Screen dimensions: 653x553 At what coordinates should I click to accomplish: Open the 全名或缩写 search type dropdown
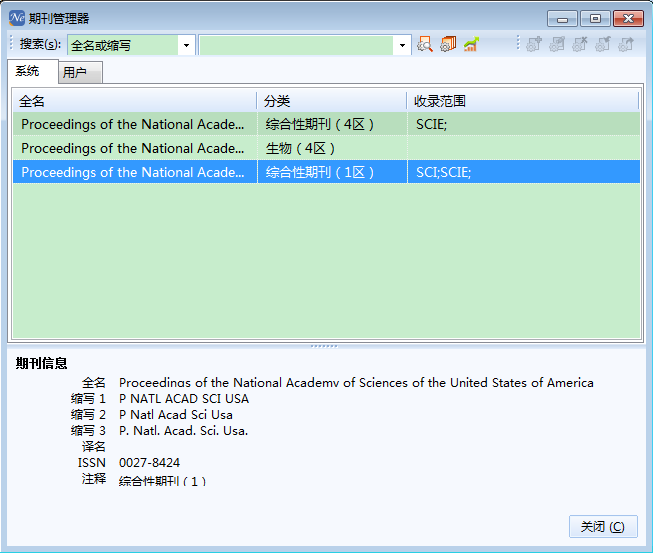[186, 45]
